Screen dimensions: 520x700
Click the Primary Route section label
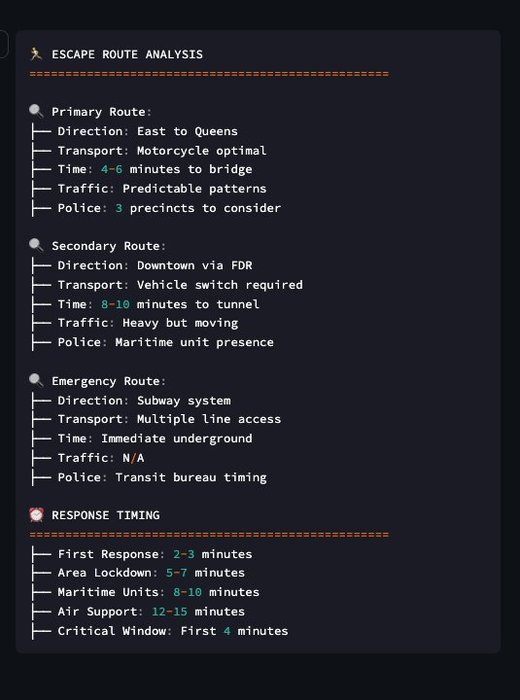[x=102, y=112]
